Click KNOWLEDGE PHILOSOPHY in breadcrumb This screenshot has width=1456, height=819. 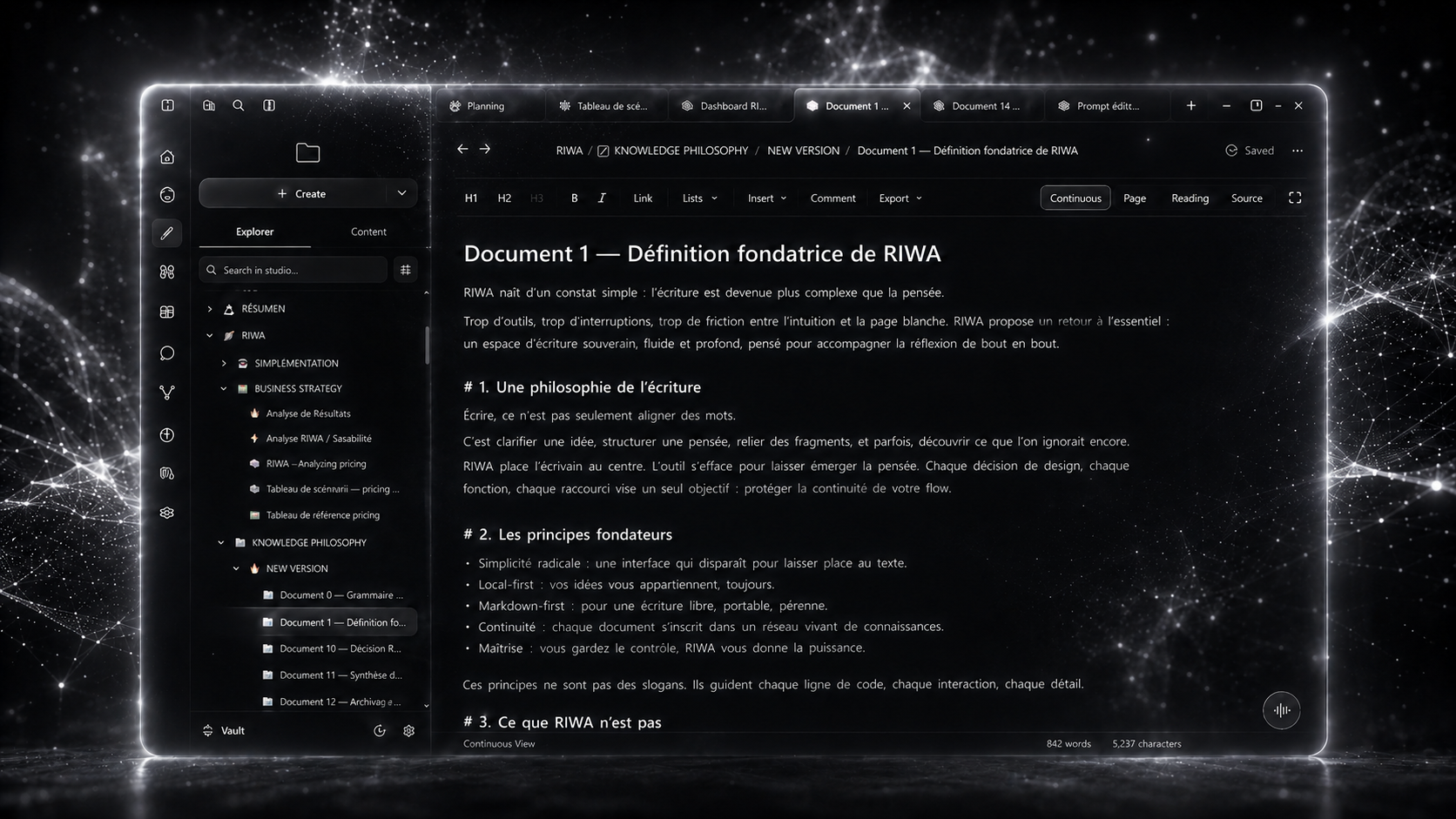pyautogui.click(x=681, y=151)
